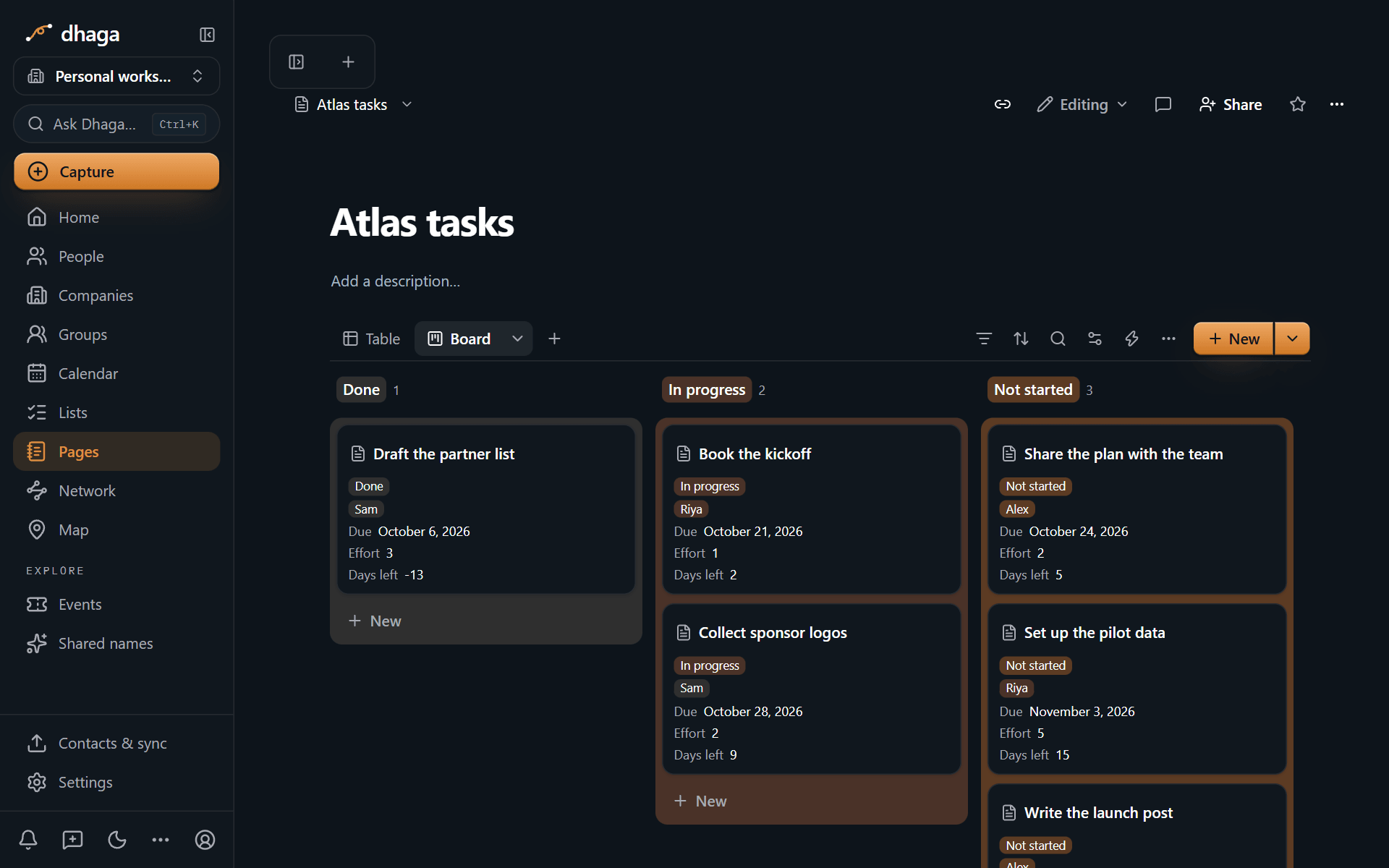Click the Ask Dhaga search field

click(116, 124)
